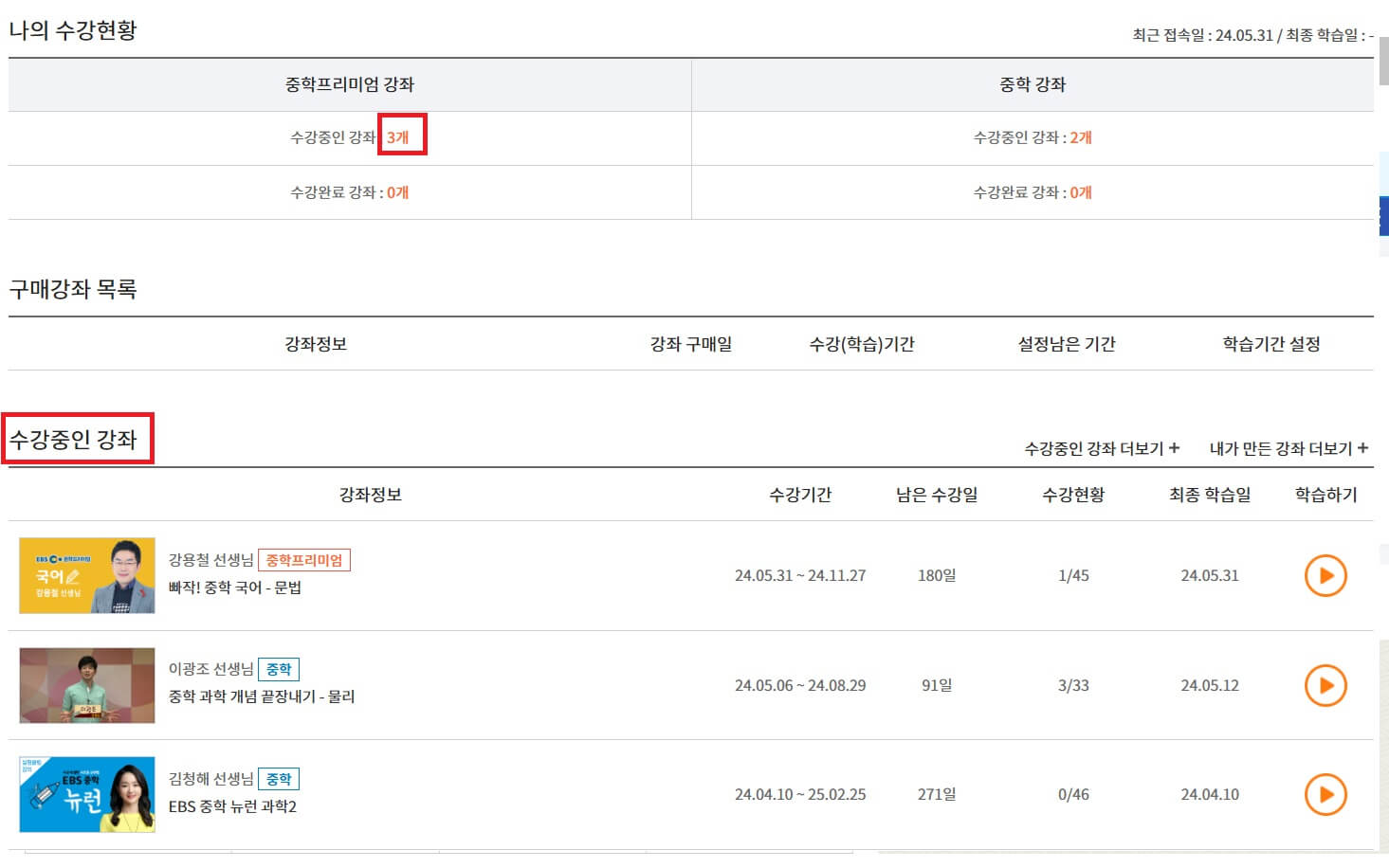
Task: Click the 중학프리미엄 badge on 강용철's course
Action: [x=303, y=559]
